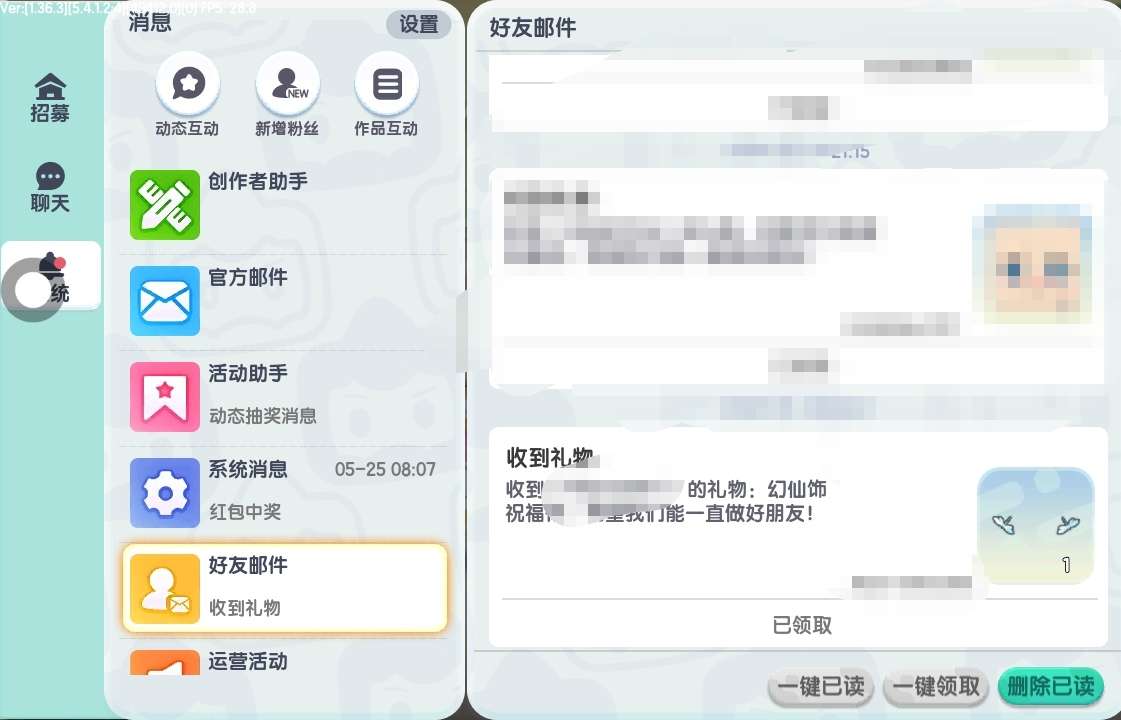Open the 新增粉丝 new followers icon
This screenshot has width=1121, height=720.
point(287,84)
